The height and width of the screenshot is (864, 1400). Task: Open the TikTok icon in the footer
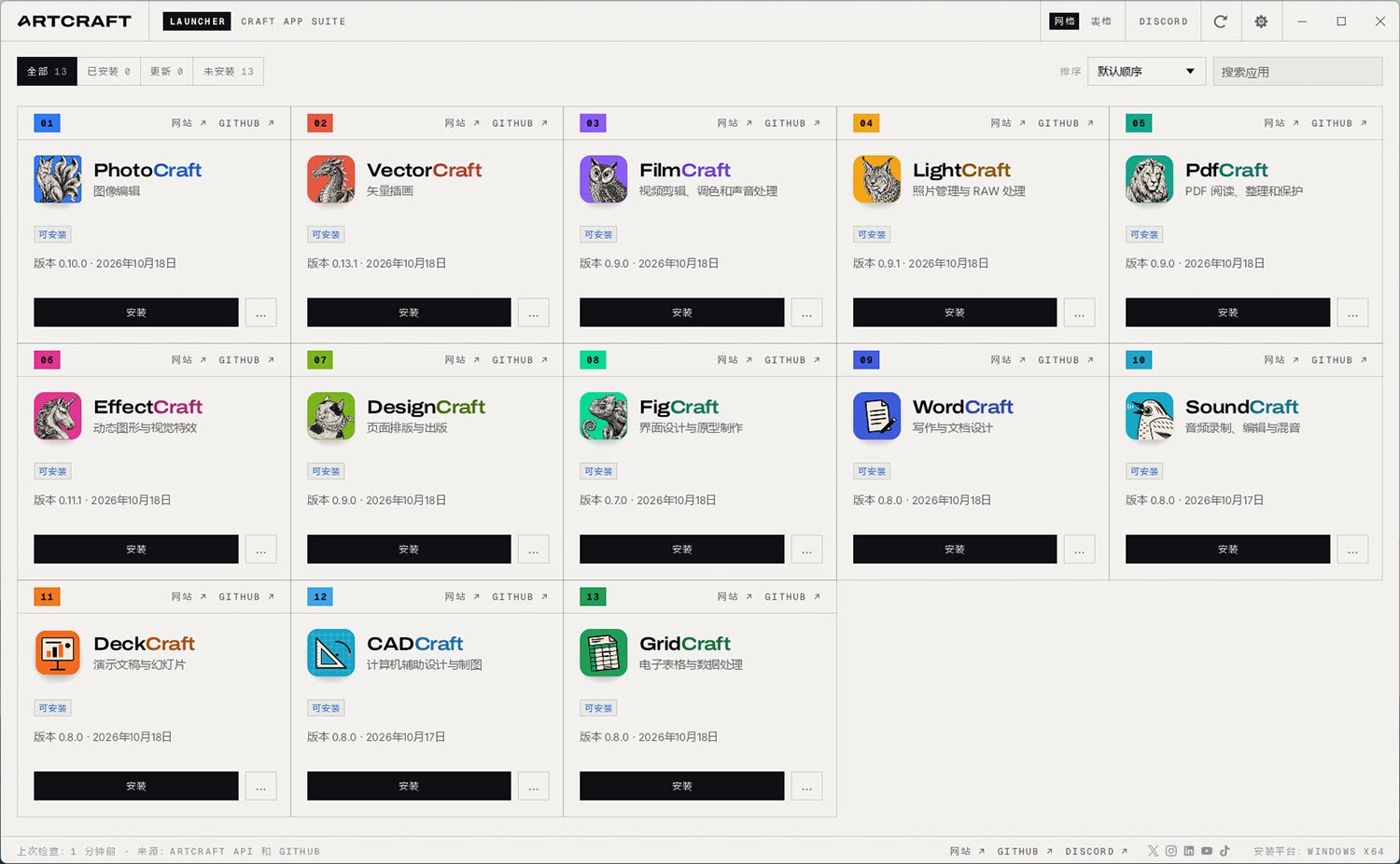(x=1225, y=851)
